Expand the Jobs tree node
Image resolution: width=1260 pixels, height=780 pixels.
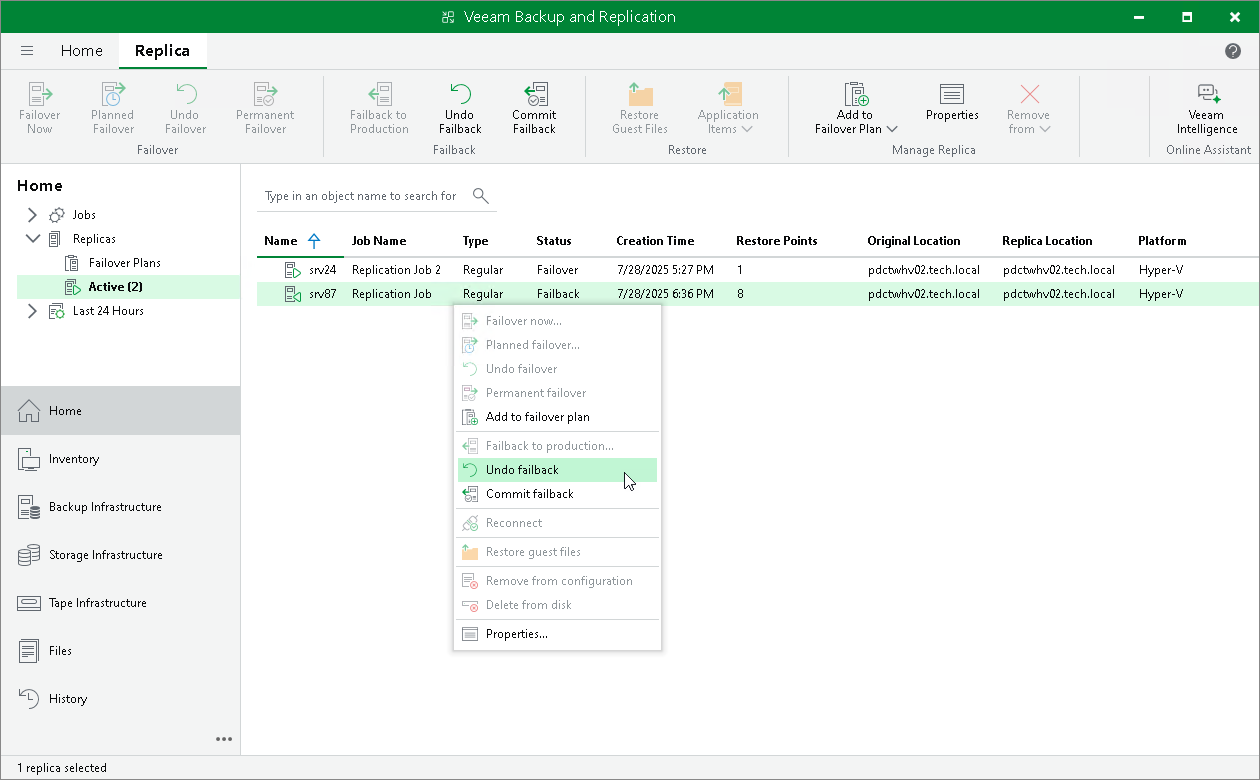32,215
